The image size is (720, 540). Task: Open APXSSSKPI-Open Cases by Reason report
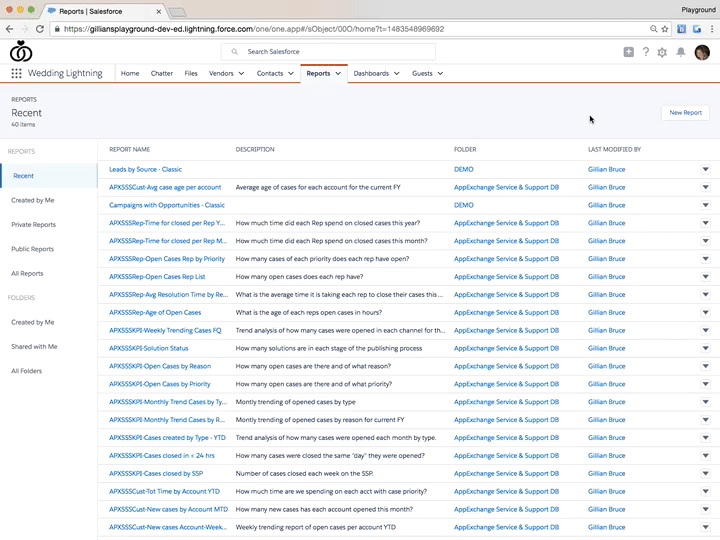point(160,366)
